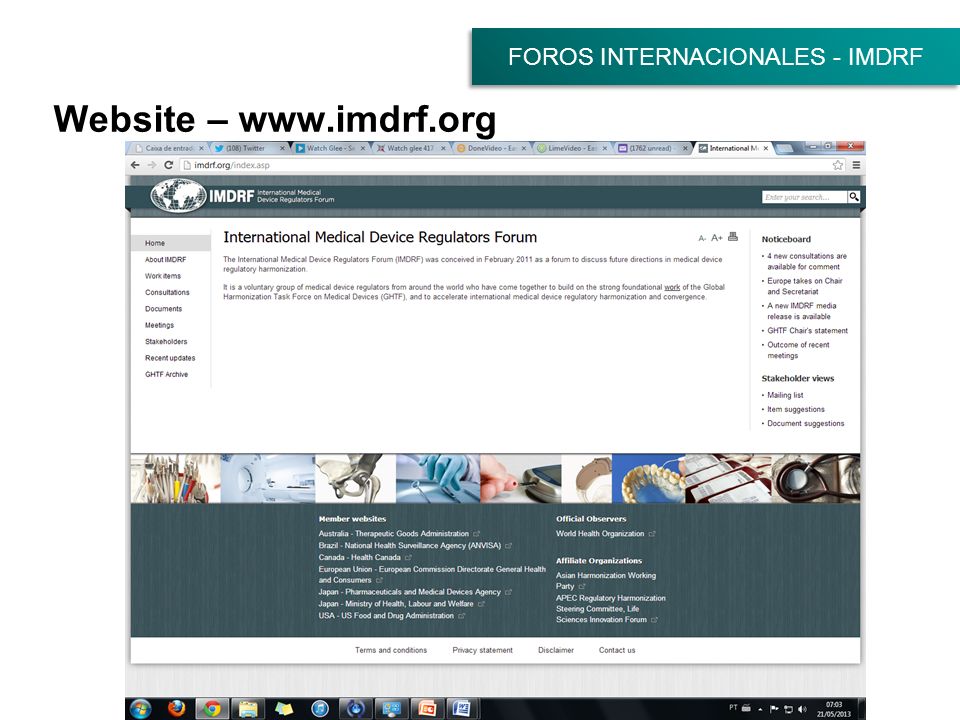The height and width of the screenshot is (720, 960).
Task: Open Privacy statement footer link
Action: pos(482,650)
